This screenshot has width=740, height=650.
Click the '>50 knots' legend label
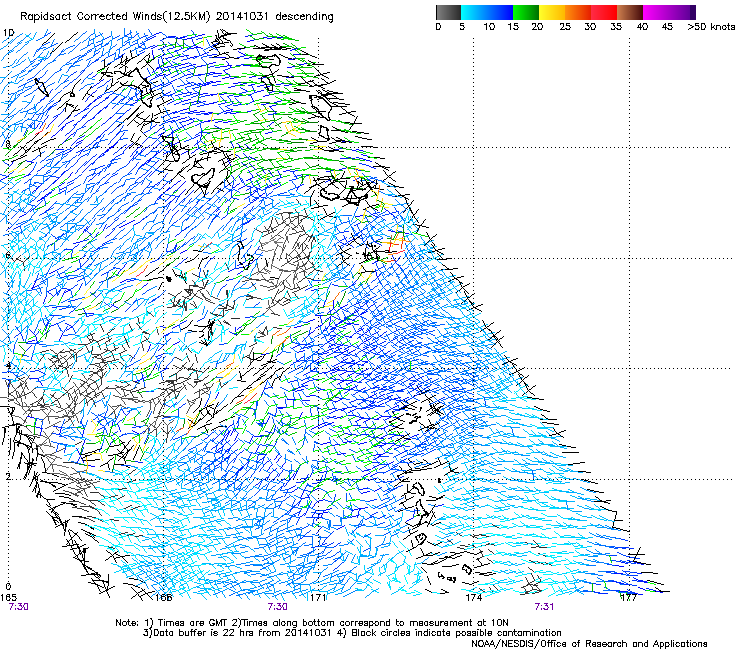pyautogui.click(x=711, y=27)
